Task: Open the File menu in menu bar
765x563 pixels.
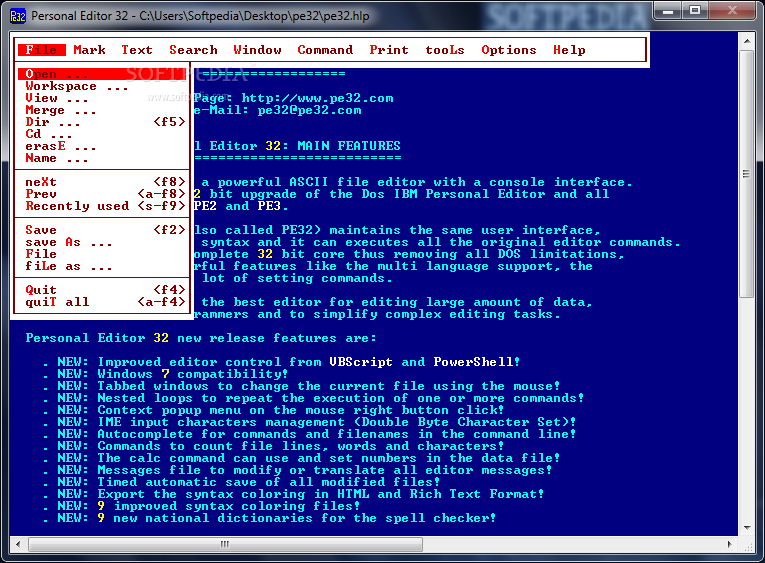Action: (x=41, y=50)
